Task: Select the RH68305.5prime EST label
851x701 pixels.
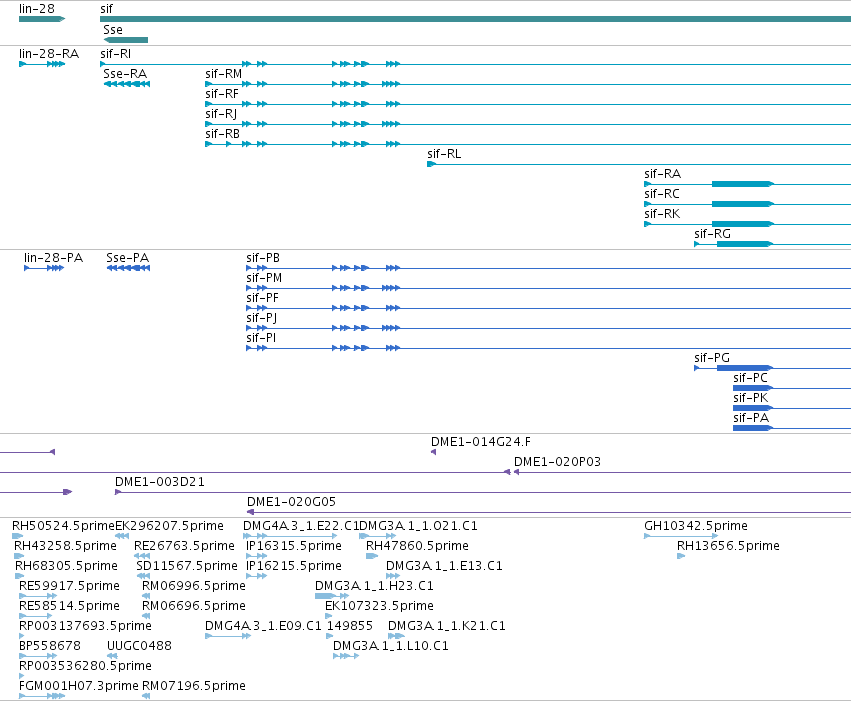Action: click(66, 566)
